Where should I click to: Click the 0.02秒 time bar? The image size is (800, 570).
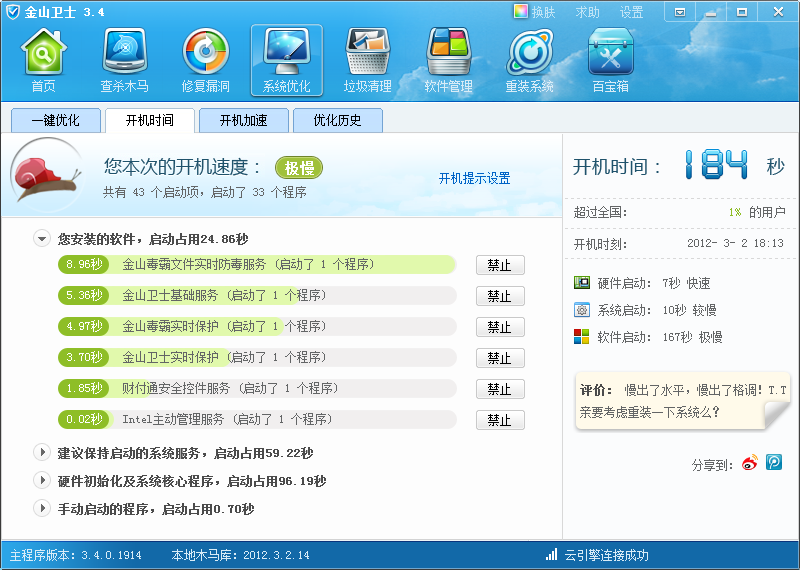(x=257, y=419)
